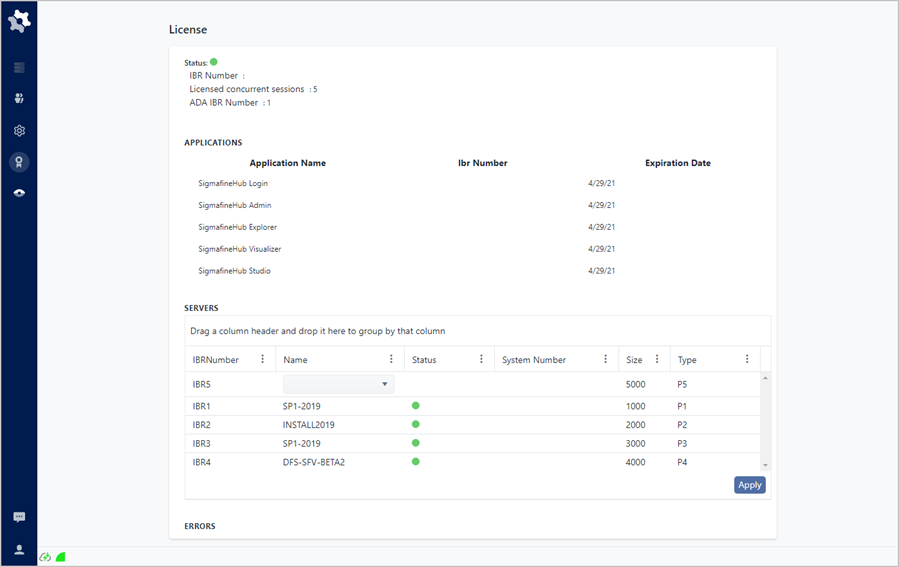Click the servers grid scroll down arrow
Screen dimensions: 899x567
click(766, 465)
